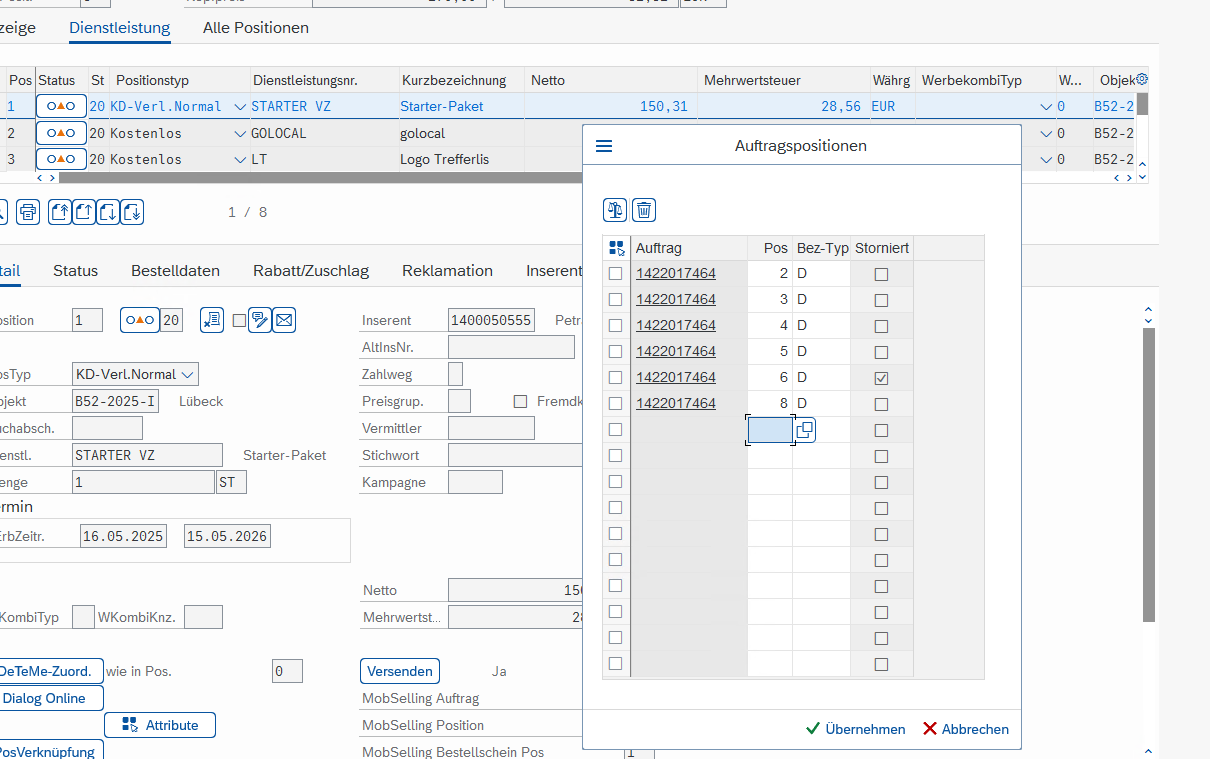Open Auftrag 1422017464 link for Pos 2
Screen dimensions: 1210x759
point(676,273)
